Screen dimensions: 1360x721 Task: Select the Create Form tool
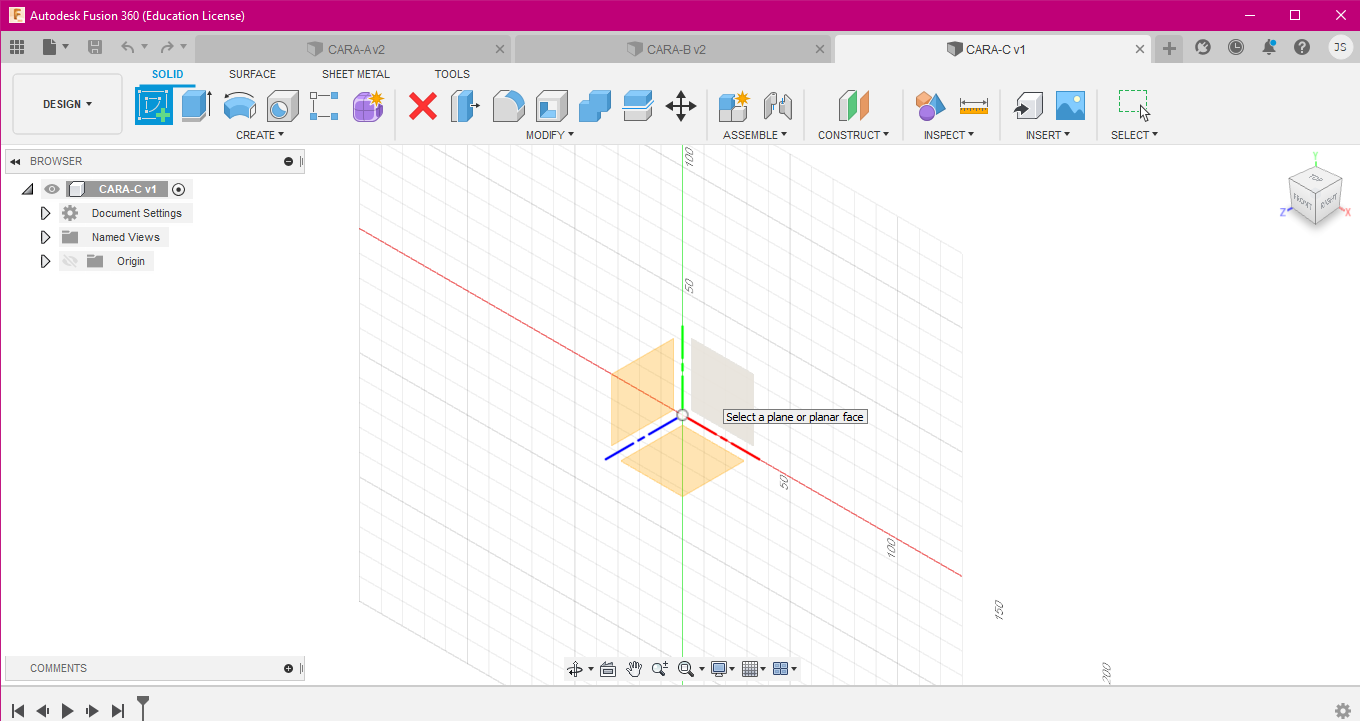click(x=368, y=105)
